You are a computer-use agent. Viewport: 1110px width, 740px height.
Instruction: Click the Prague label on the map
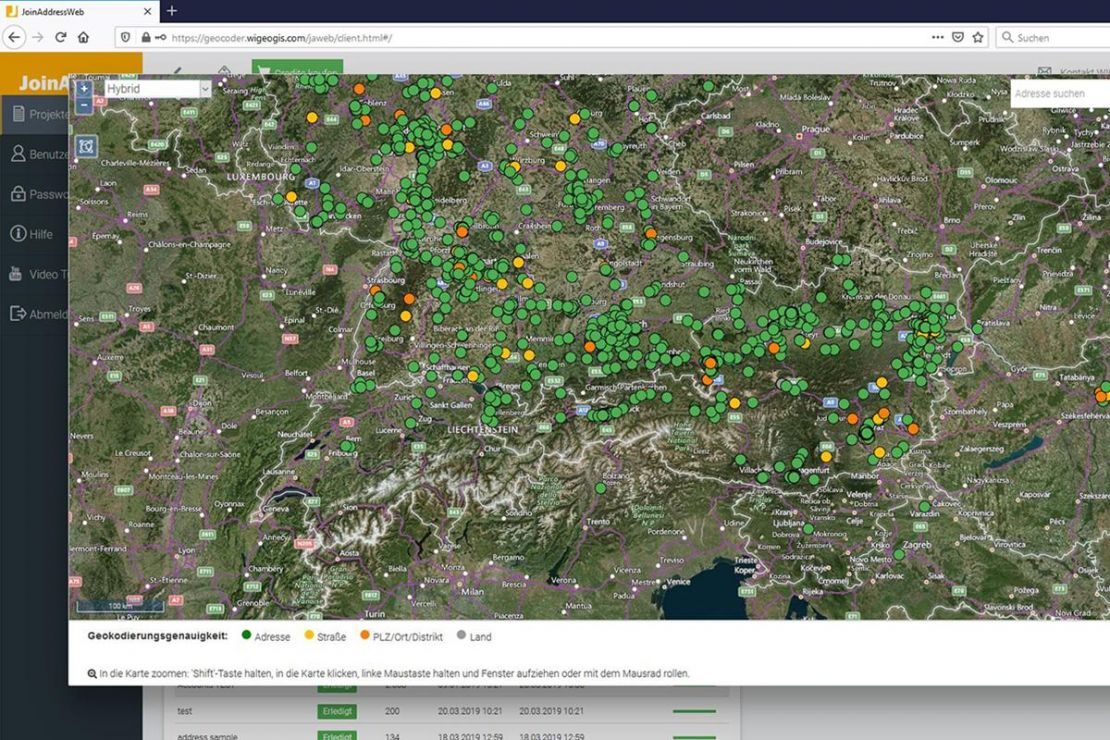816,130
